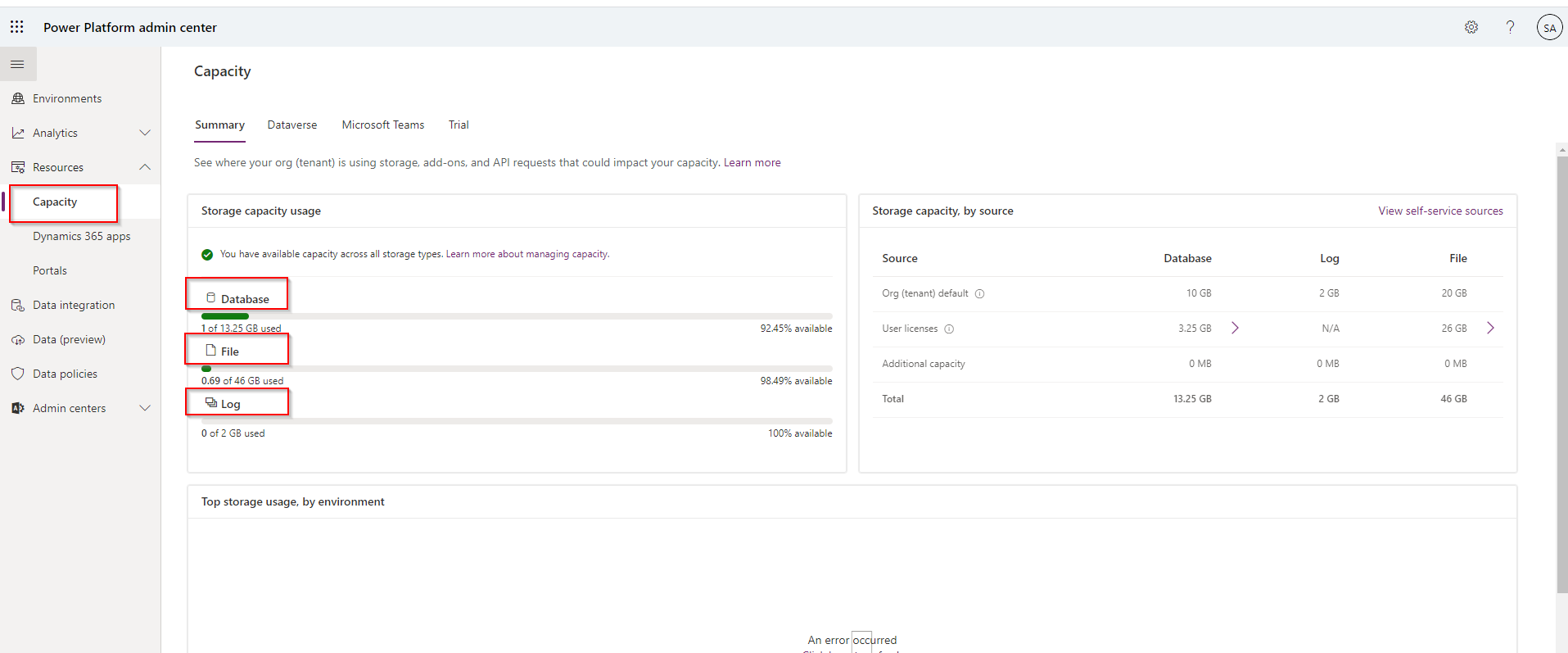Click '1 of 13.25 GB used' text
1568x653 pixels.
pyautogui.click(x=242, y=329)
